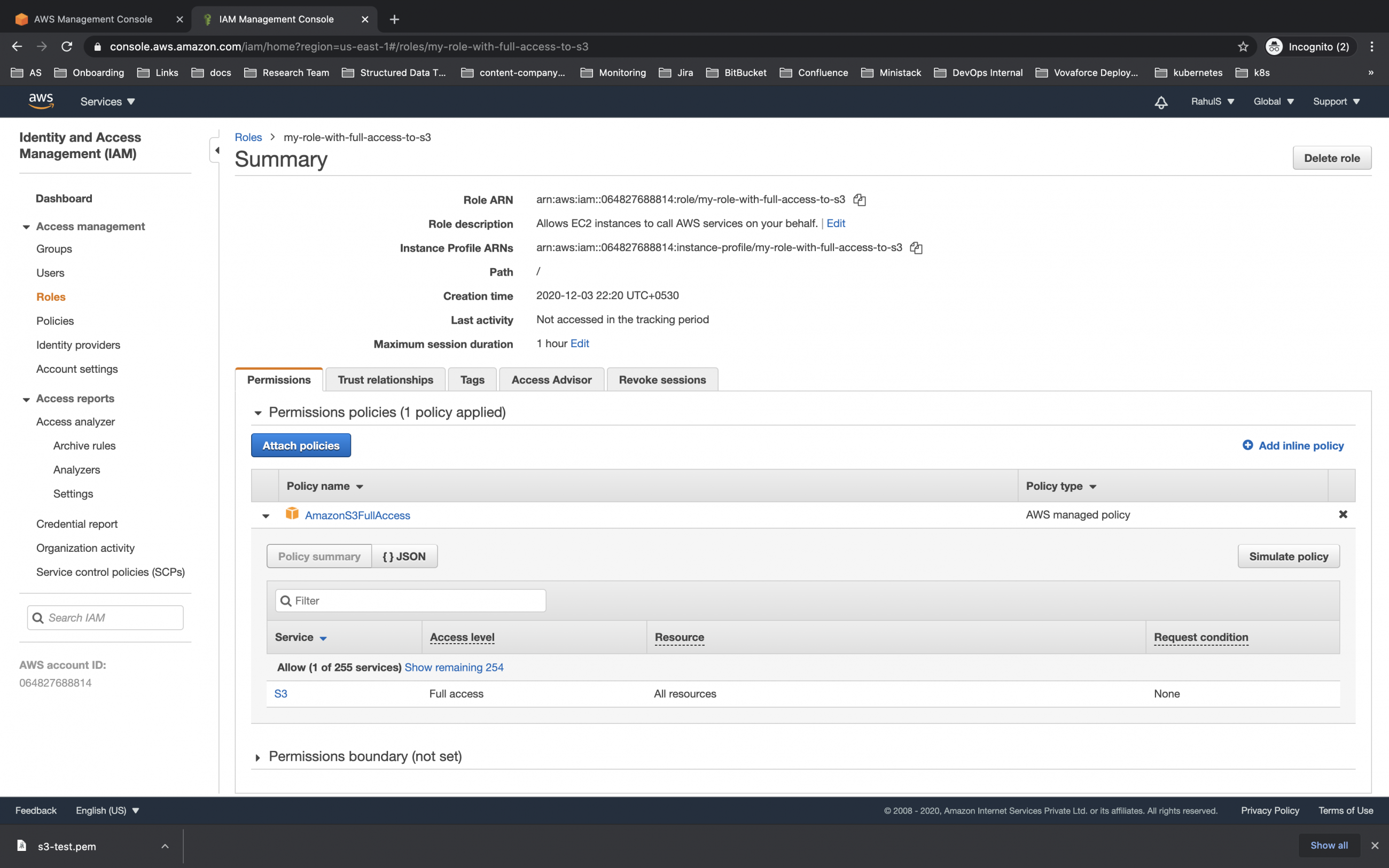Collapse the Access management section
Viewport: 1389px width, 868px height.
26,228
